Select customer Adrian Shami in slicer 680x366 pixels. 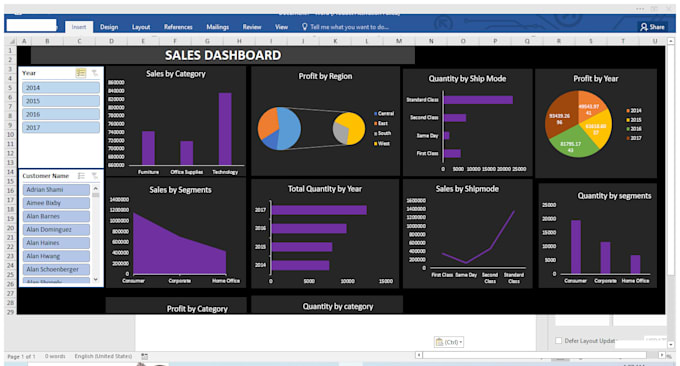pos(56,190)
